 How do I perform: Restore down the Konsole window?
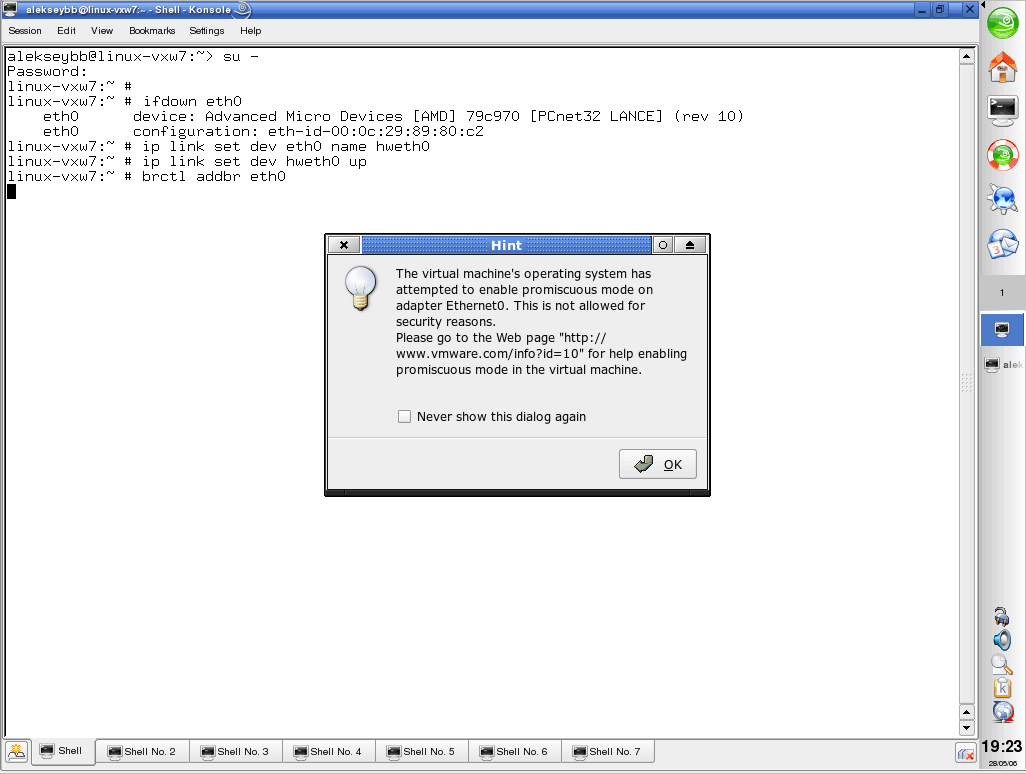940,10
